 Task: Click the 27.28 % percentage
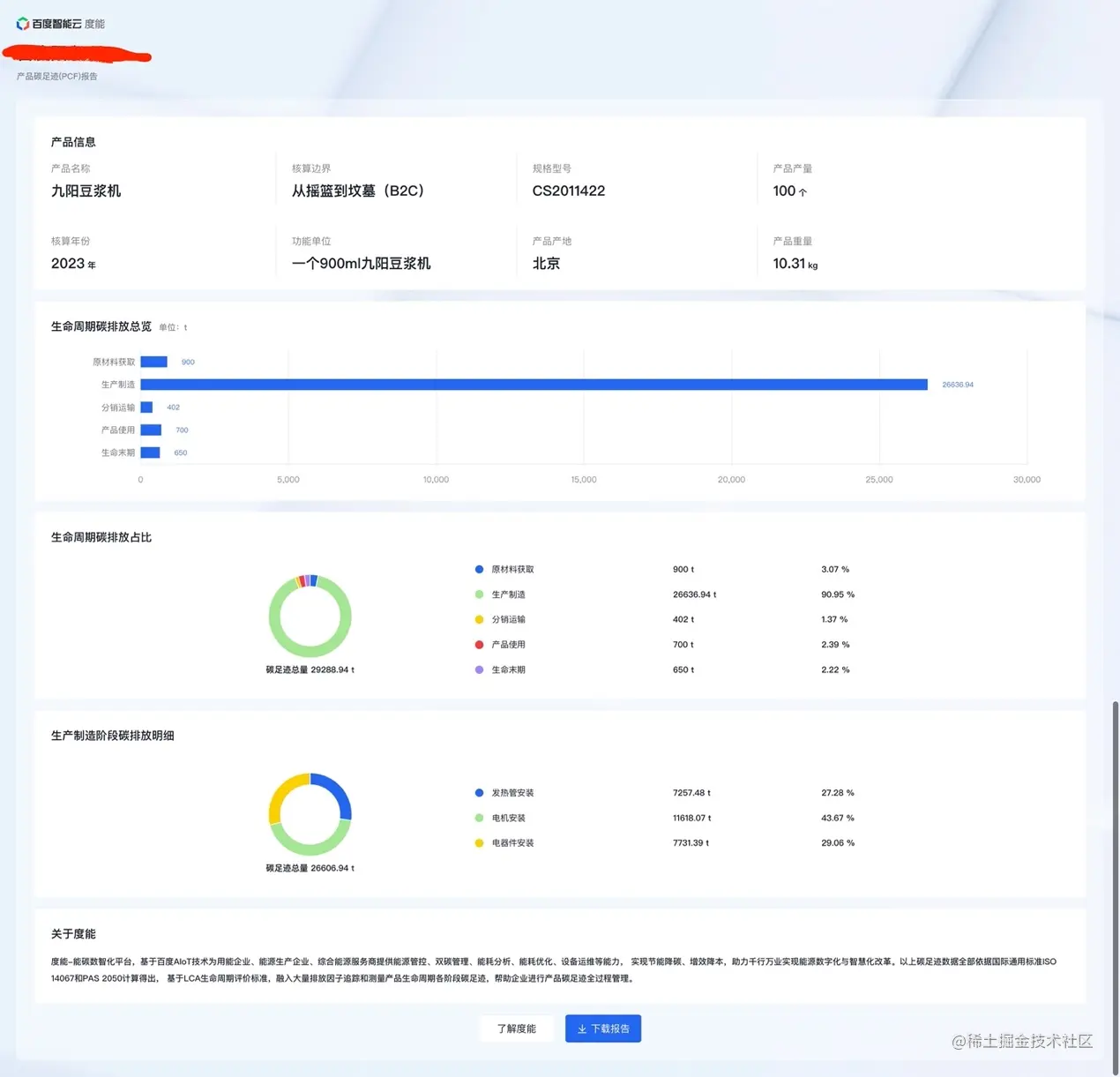838,793
